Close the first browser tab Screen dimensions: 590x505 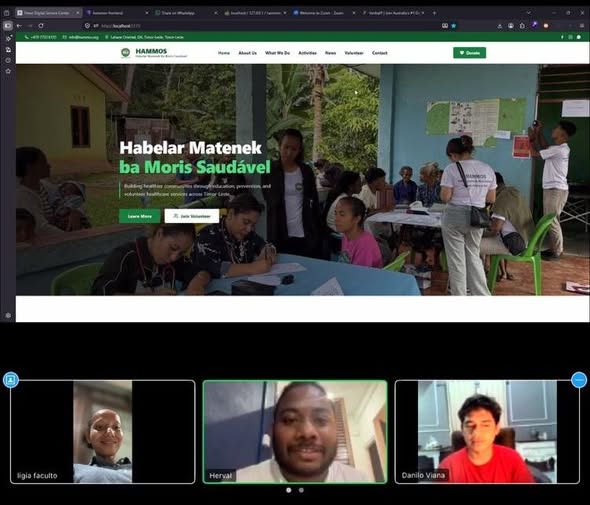78,13
